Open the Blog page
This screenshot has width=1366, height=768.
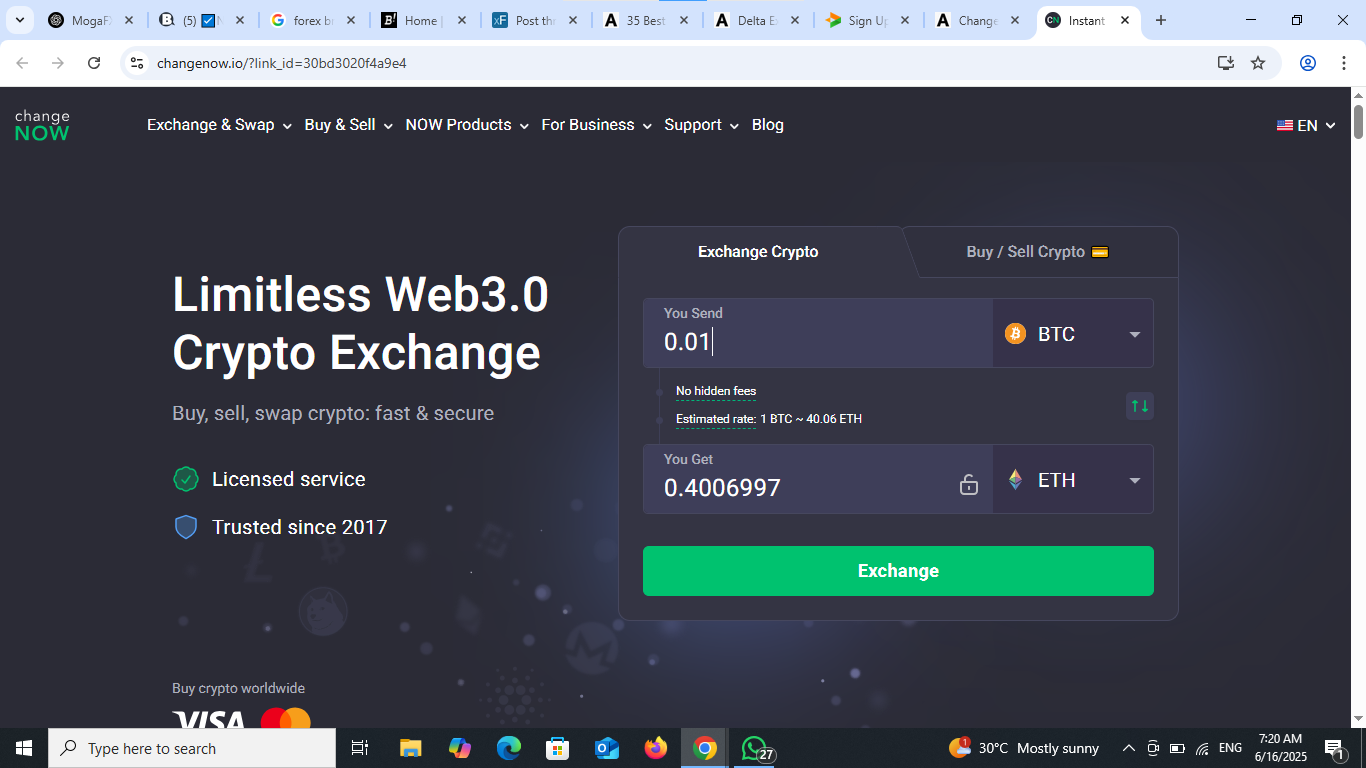coord(768,125)
